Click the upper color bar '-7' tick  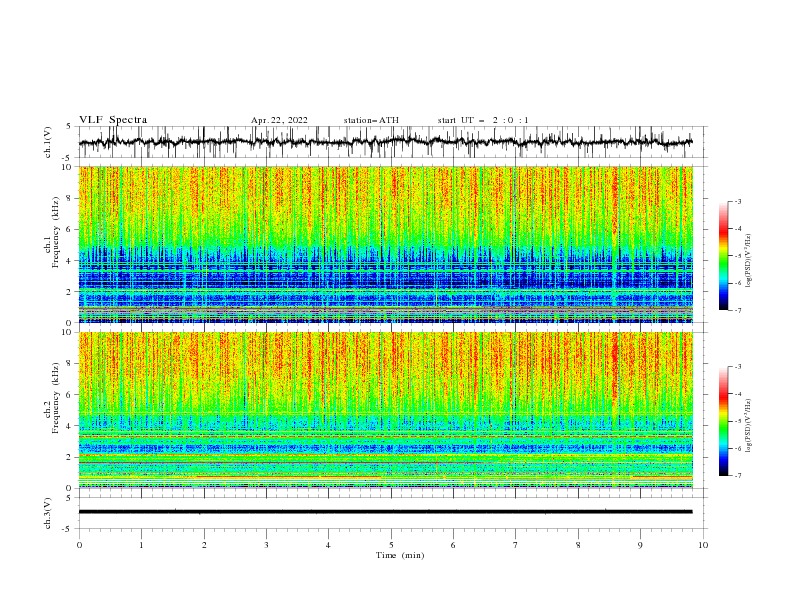[738, 310]
